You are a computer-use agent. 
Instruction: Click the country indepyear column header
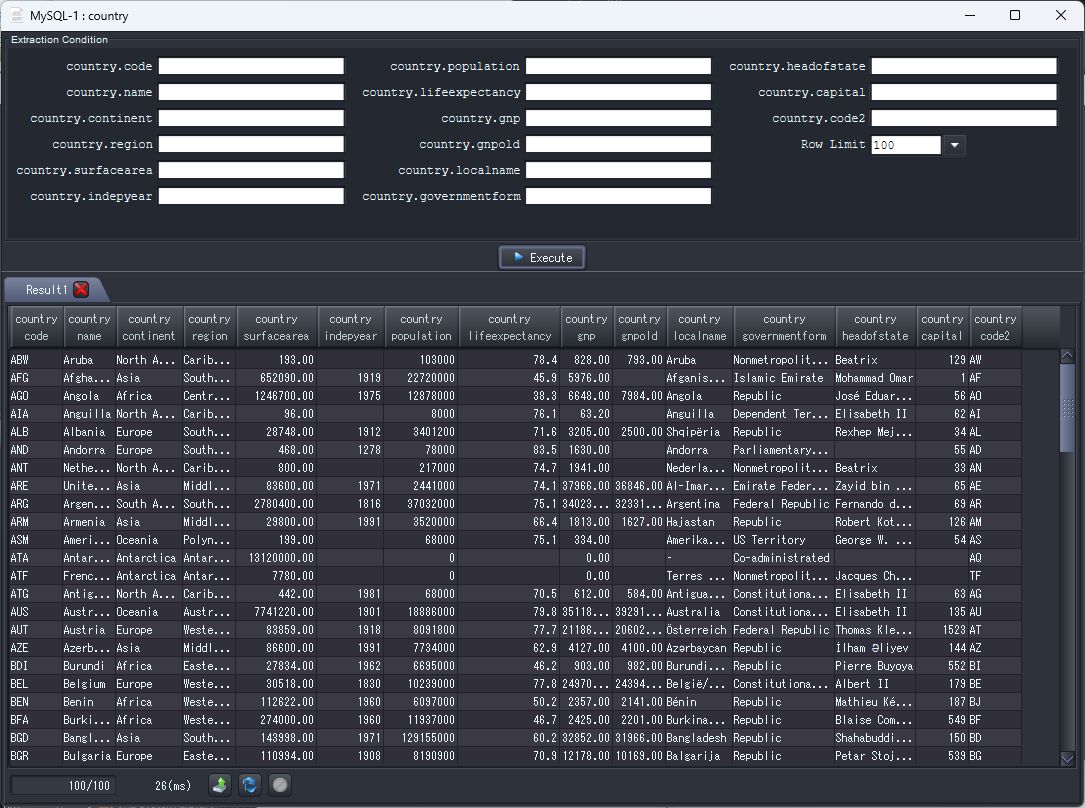click(351, 327)
